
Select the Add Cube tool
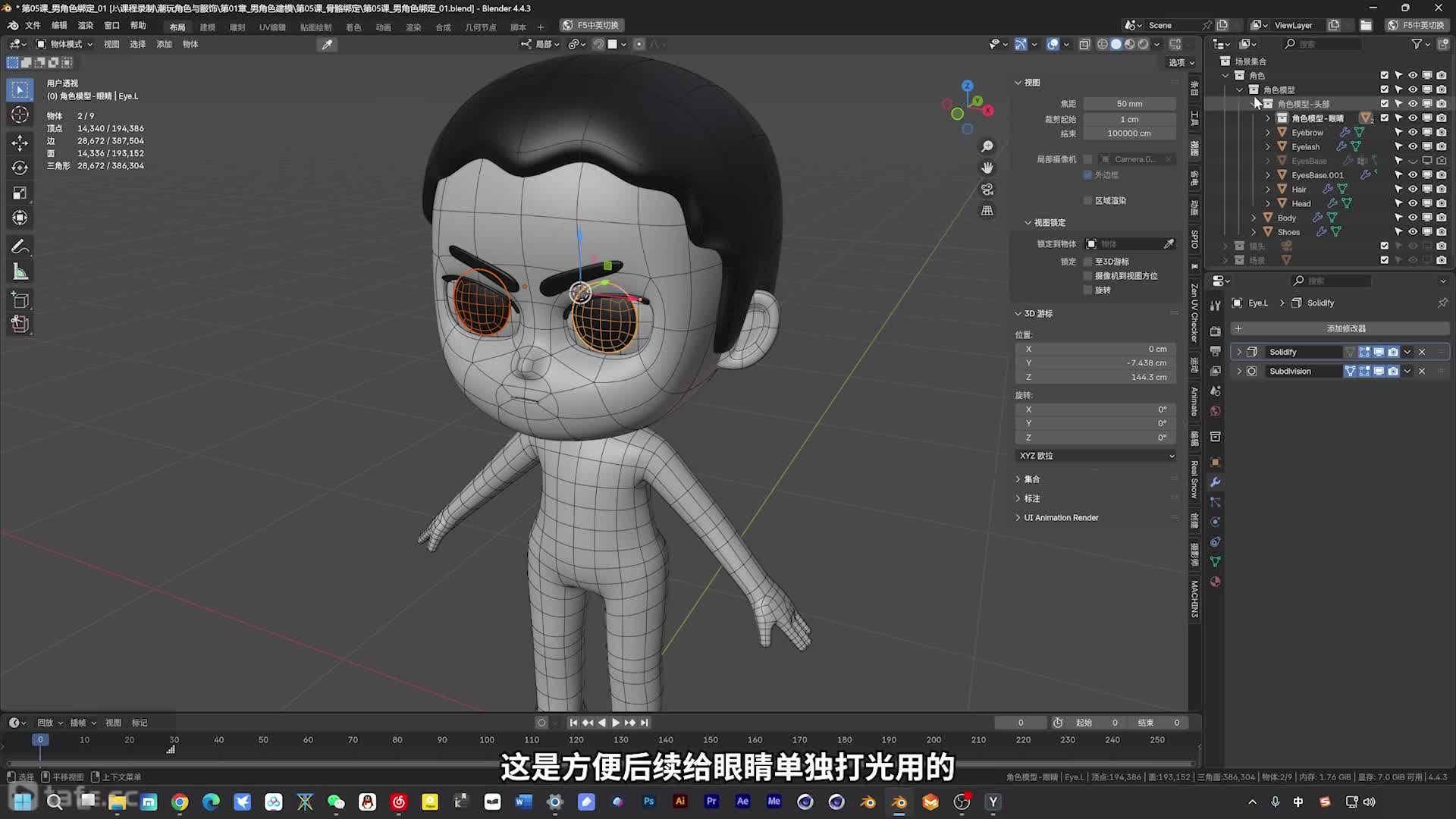pyautogui.click(x=20, y=300)
